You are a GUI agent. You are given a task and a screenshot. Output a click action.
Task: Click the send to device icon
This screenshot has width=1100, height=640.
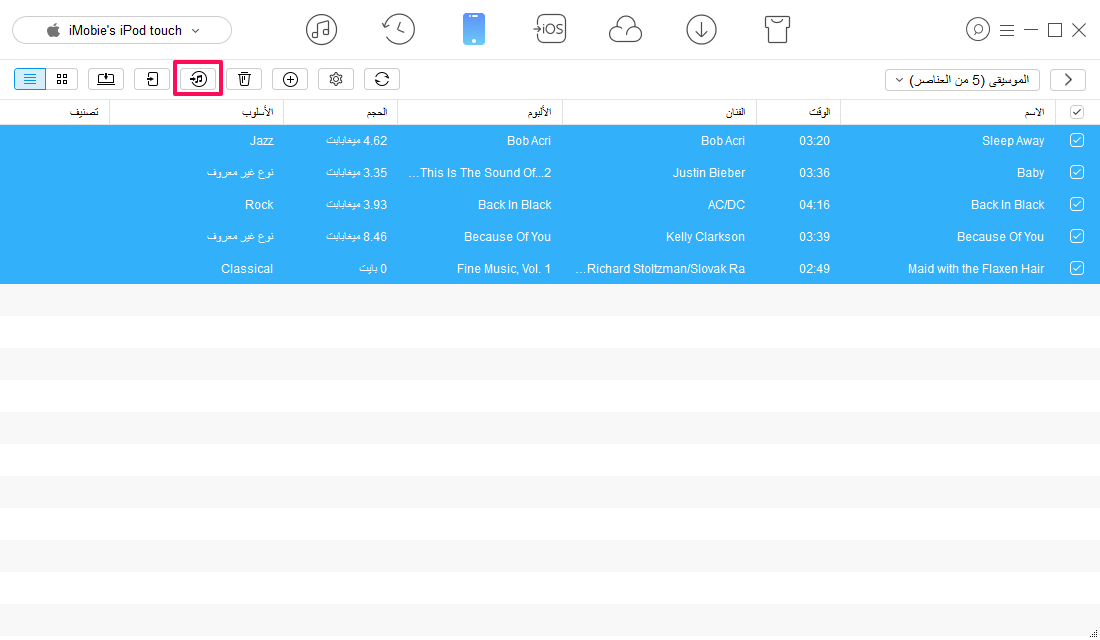tap(152, 79)
